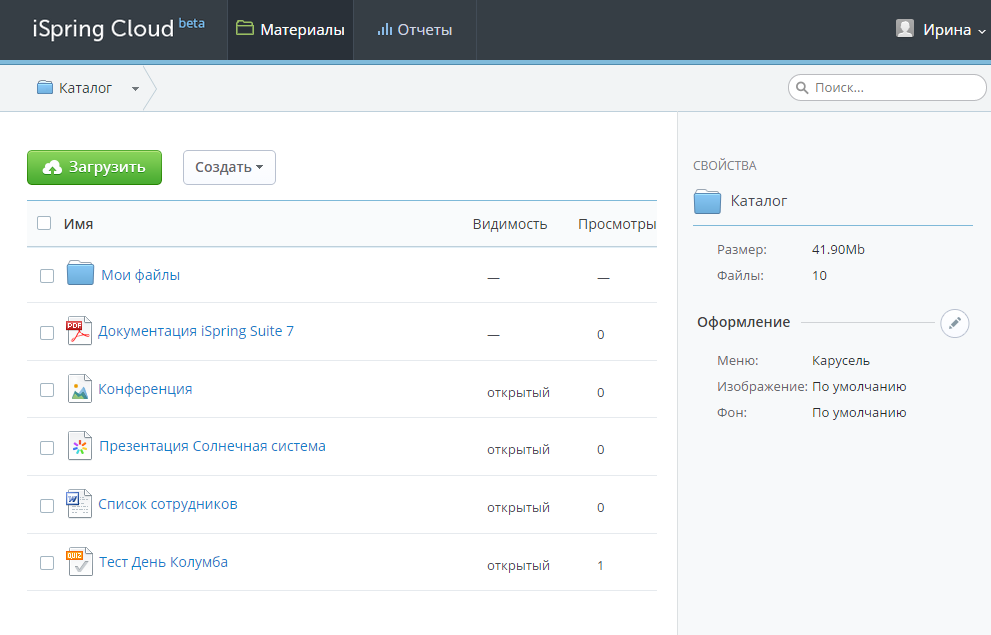991x635 pixels.
Task: Expand the Каталог breadcrumb dropdown arrow
Action: click(x=135, y=89)
